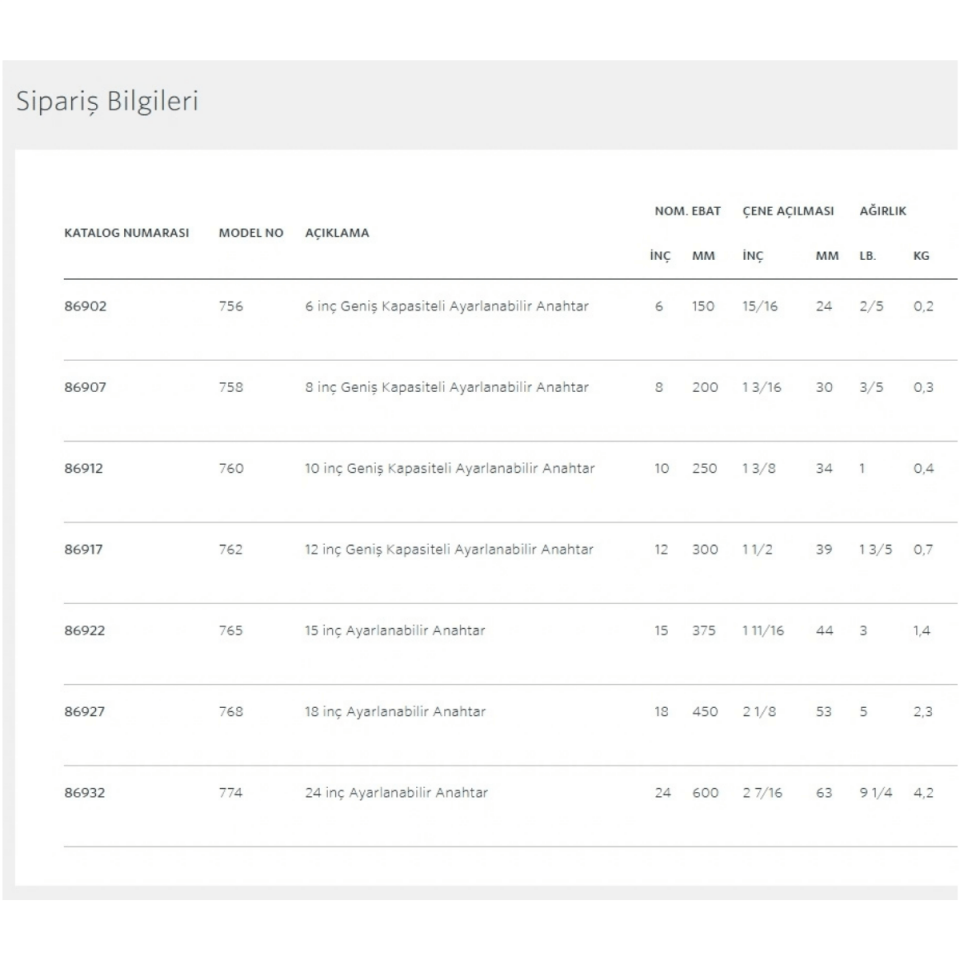Select '24 inç Ayarlanabilir Anahtar' description
This screenshot has height=960, width=960.
(397, 792)
